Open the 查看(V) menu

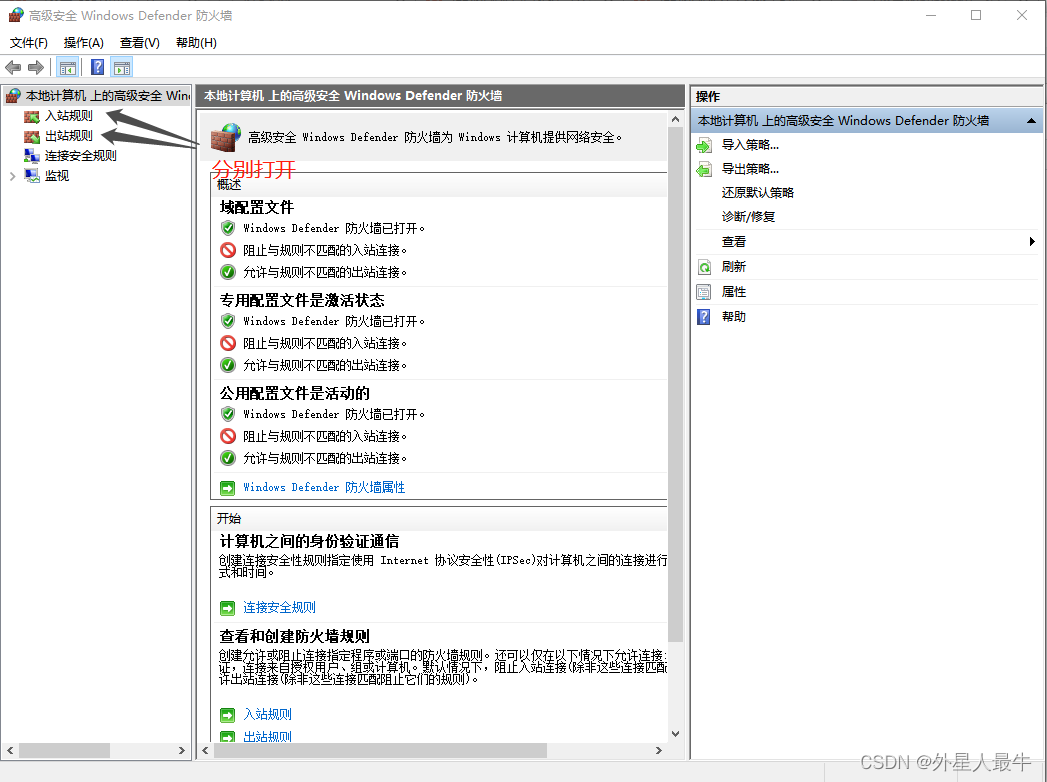click(x=140, y=43)
